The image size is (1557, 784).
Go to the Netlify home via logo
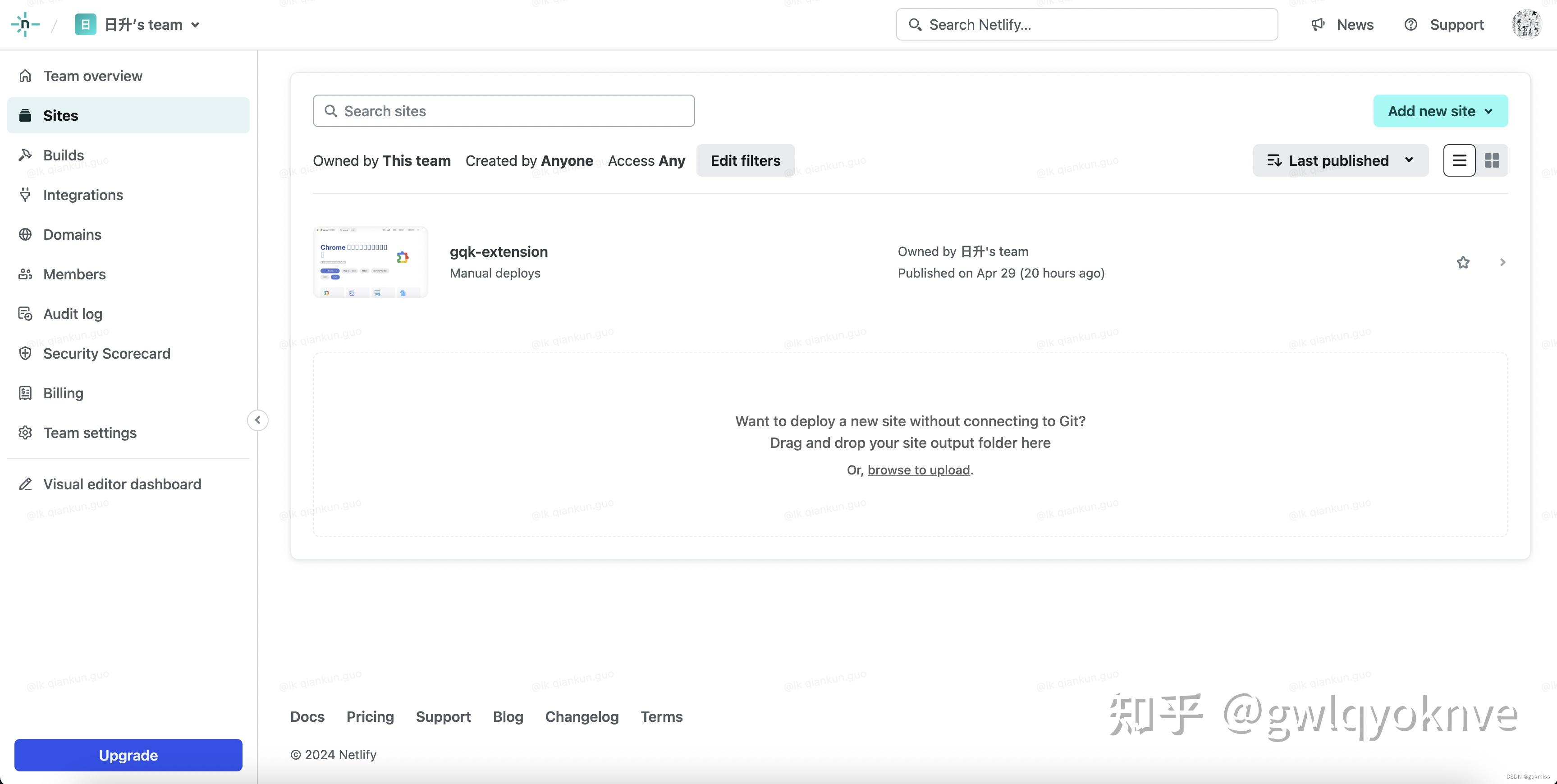pos(25,24)
